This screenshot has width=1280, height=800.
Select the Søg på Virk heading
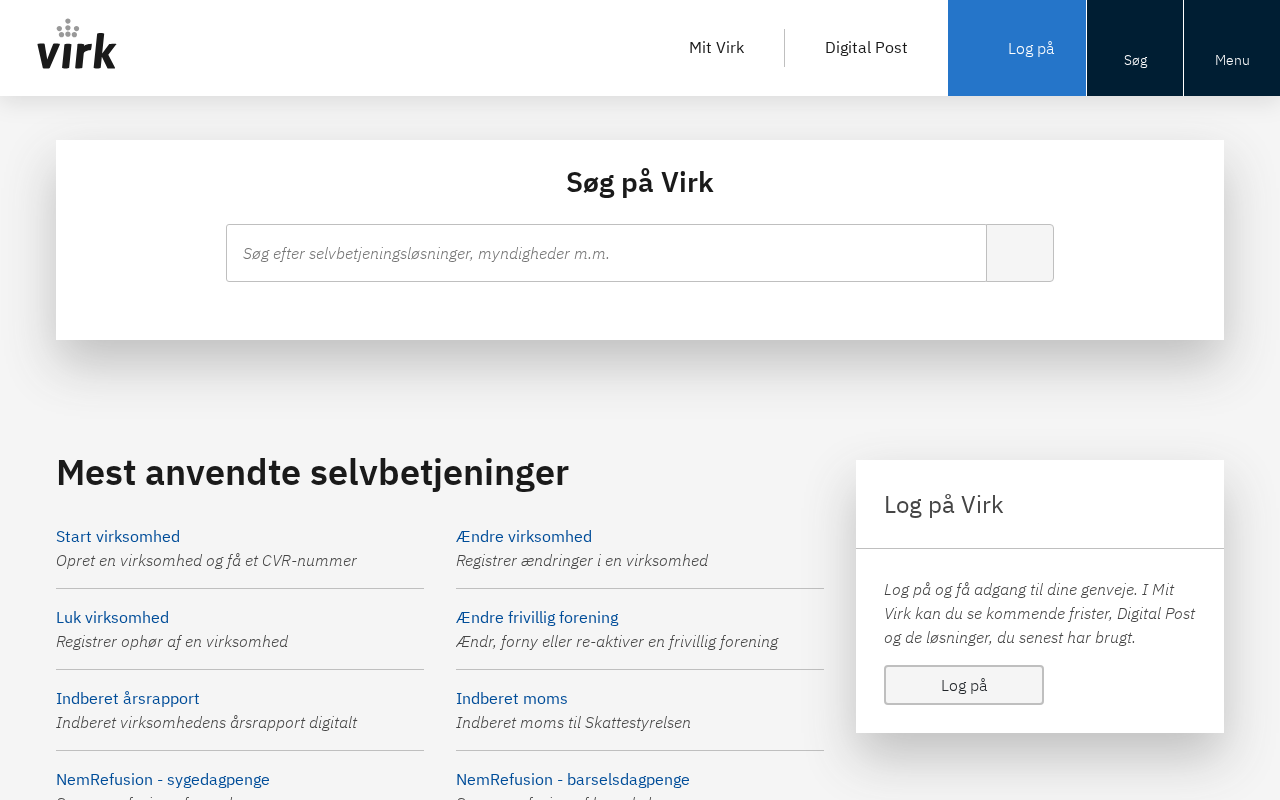pos(640,182)
